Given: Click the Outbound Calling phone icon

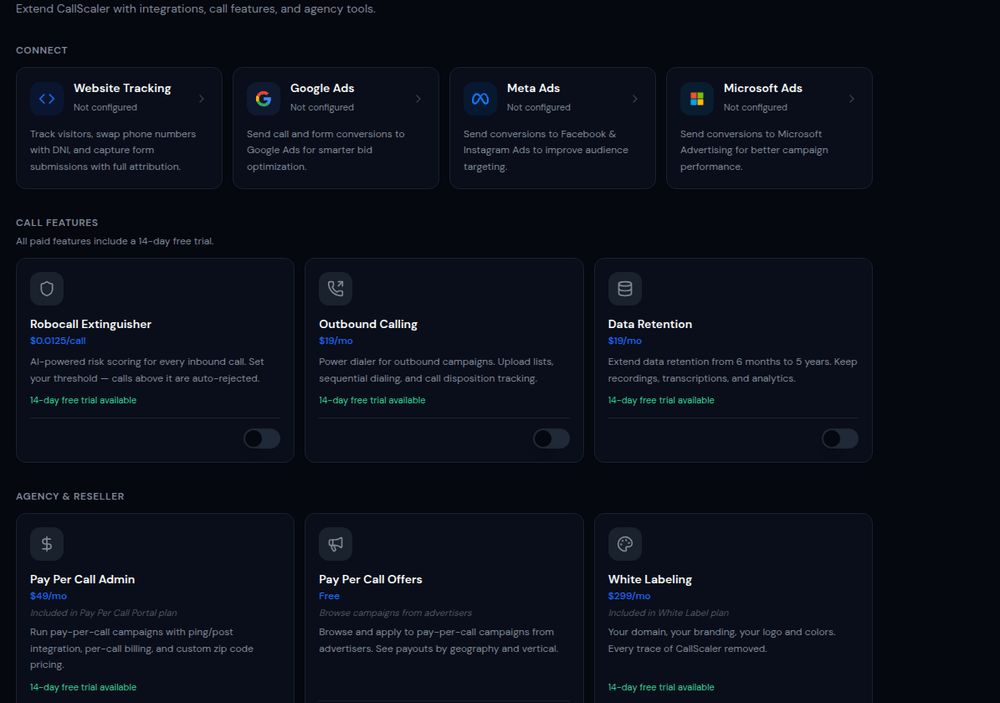Looking at the screenshot, I should (x=336, y=289).
